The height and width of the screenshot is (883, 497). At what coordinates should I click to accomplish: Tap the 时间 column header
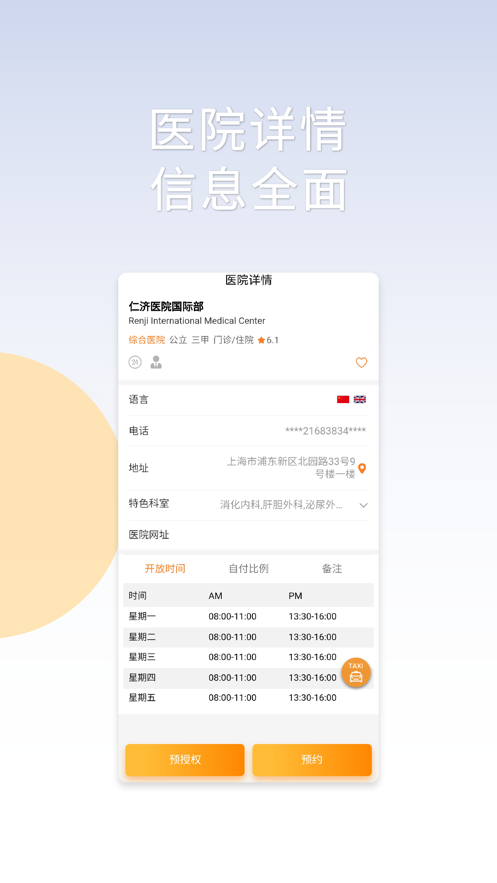click(x=137, y=596)
